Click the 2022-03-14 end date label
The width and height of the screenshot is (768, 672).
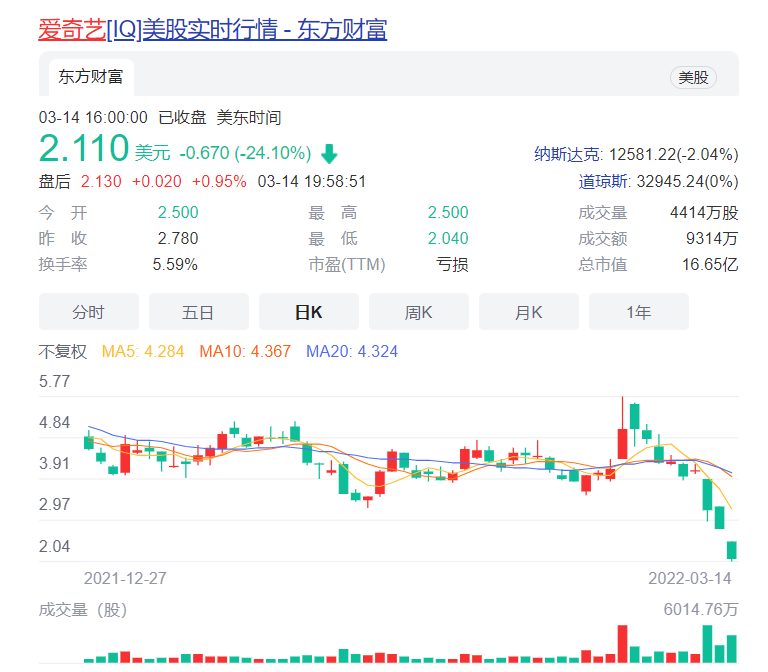tap(690, 578)
